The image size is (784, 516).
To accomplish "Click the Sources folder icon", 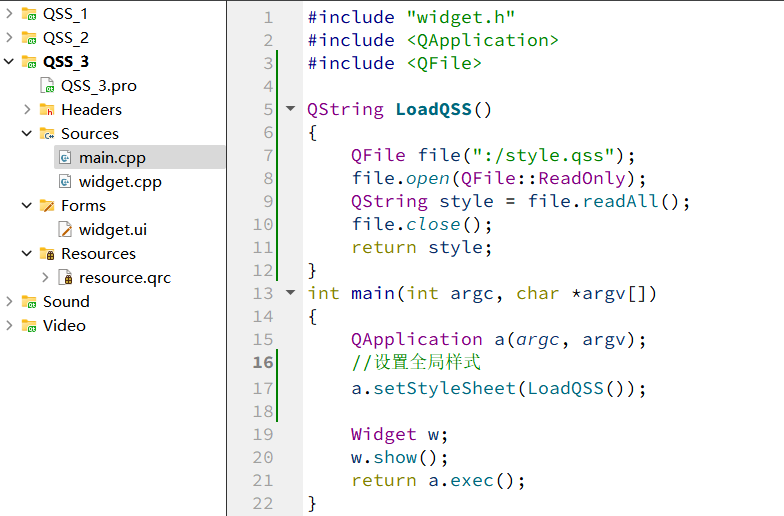I will [x=47, y=134].
